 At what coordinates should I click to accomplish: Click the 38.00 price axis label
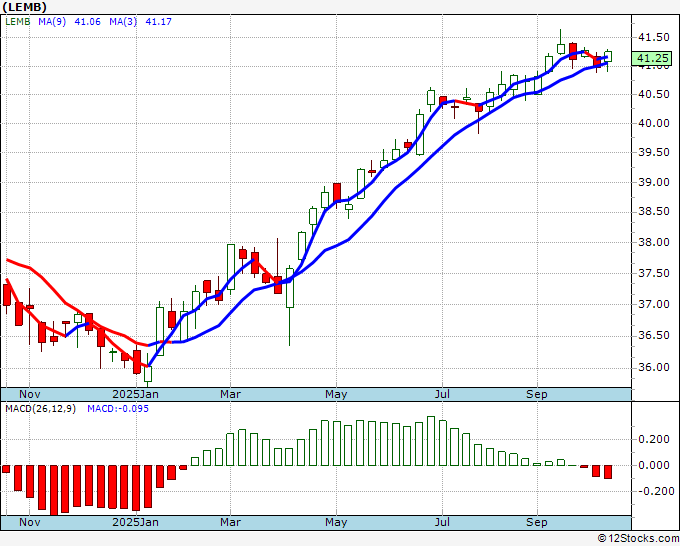click(654, 242)
